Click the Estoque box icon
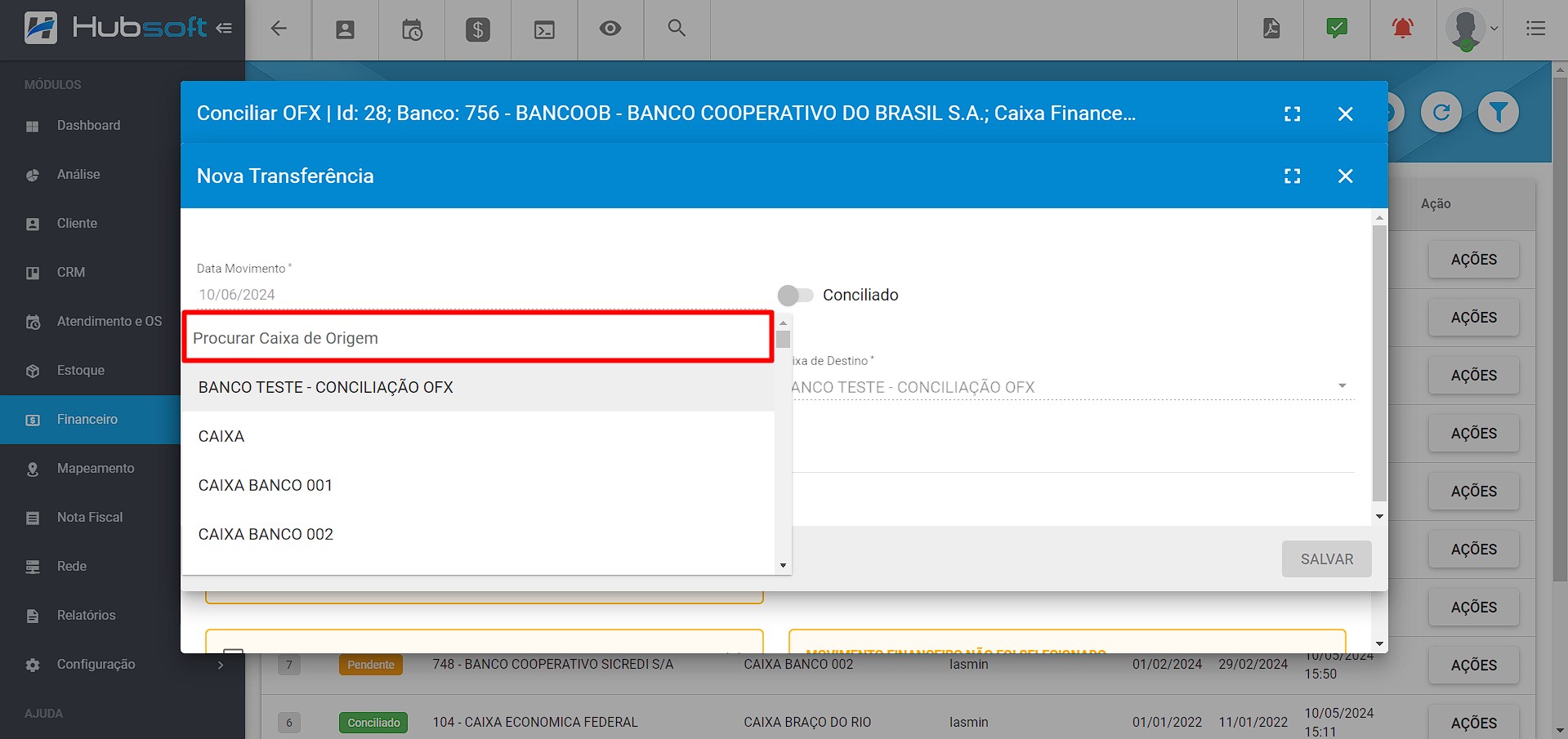 click(33, 372)
